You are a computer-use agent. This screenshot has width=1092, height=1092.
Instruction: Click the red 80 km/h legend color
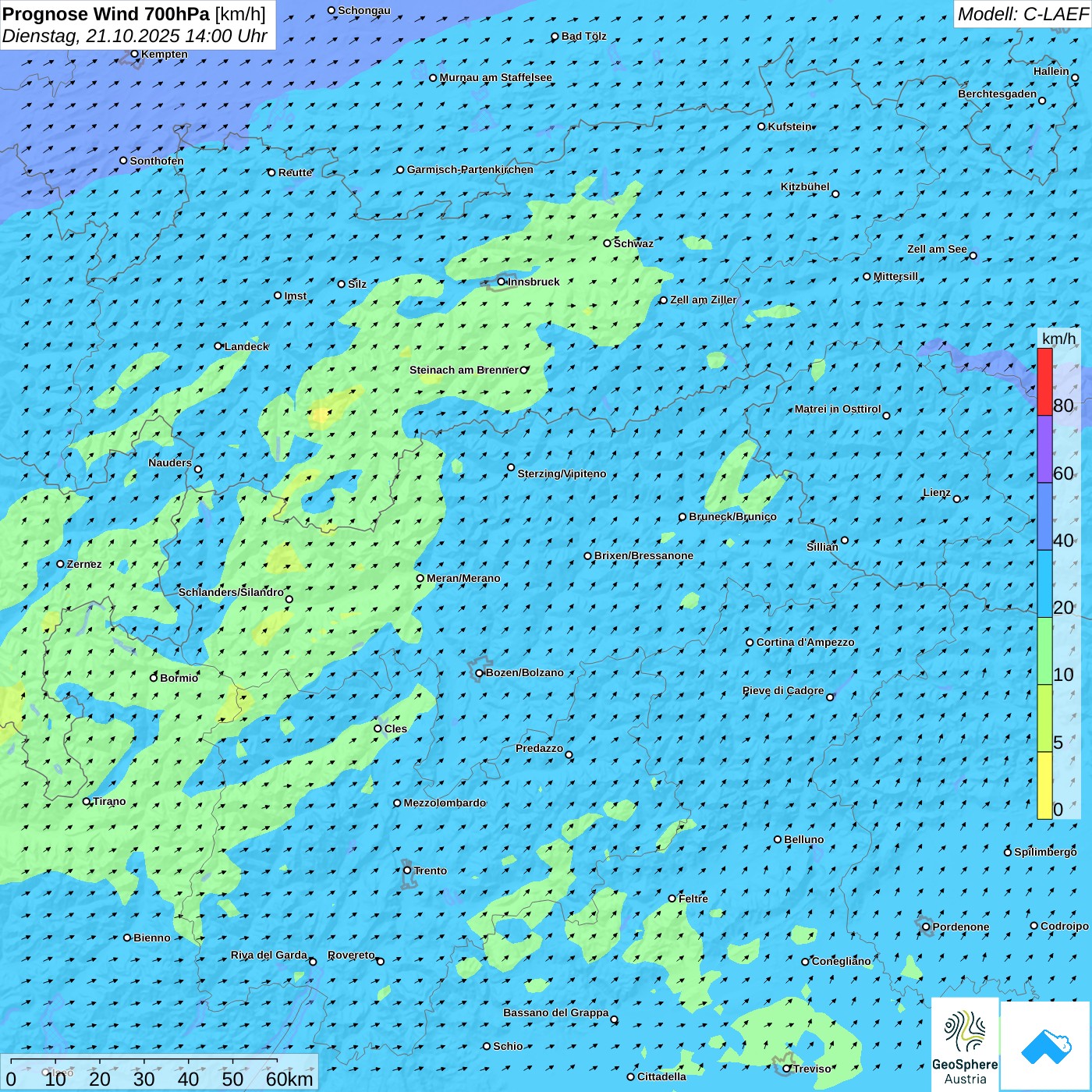[x=1044, y=382]
